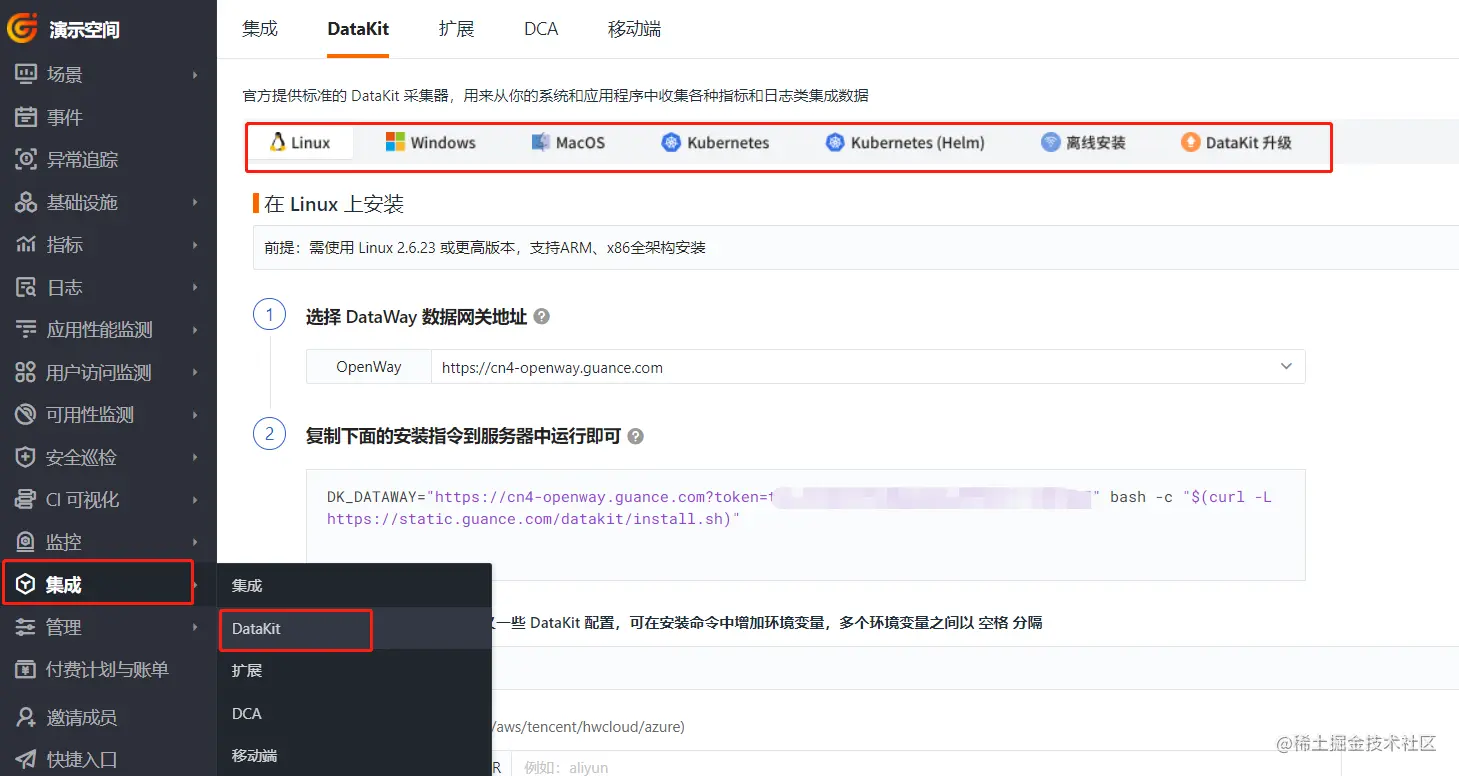Click the 演示空间 workspace name
Image resolution: width=1459 pixels, height=776 pixels.
(84, 30)
